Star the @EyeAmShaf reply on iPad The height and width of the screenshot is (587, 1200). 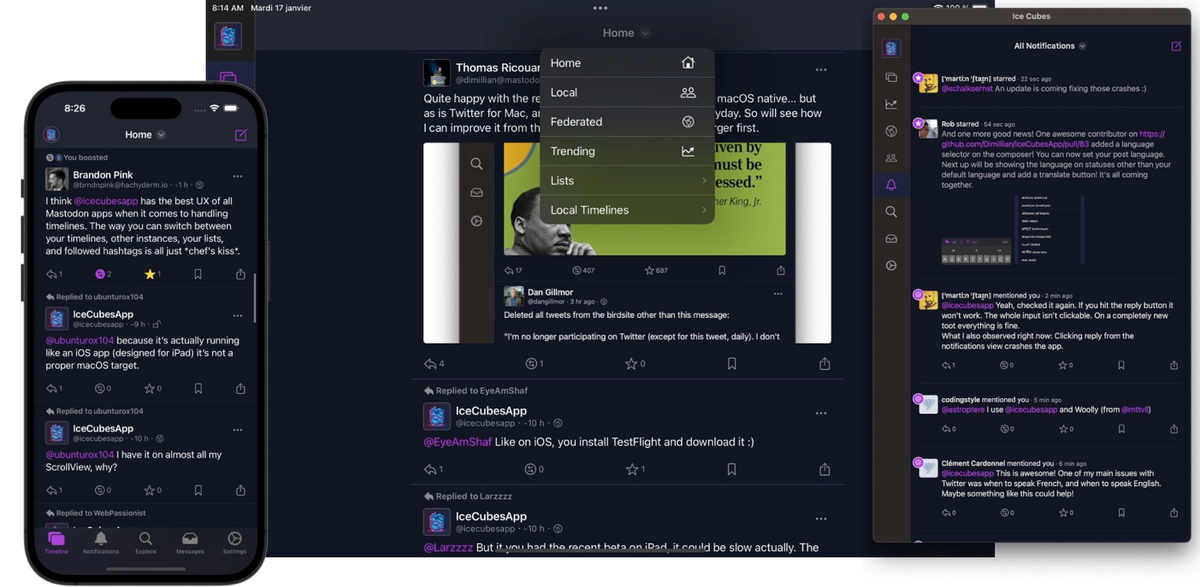click(x=635, y=469)
